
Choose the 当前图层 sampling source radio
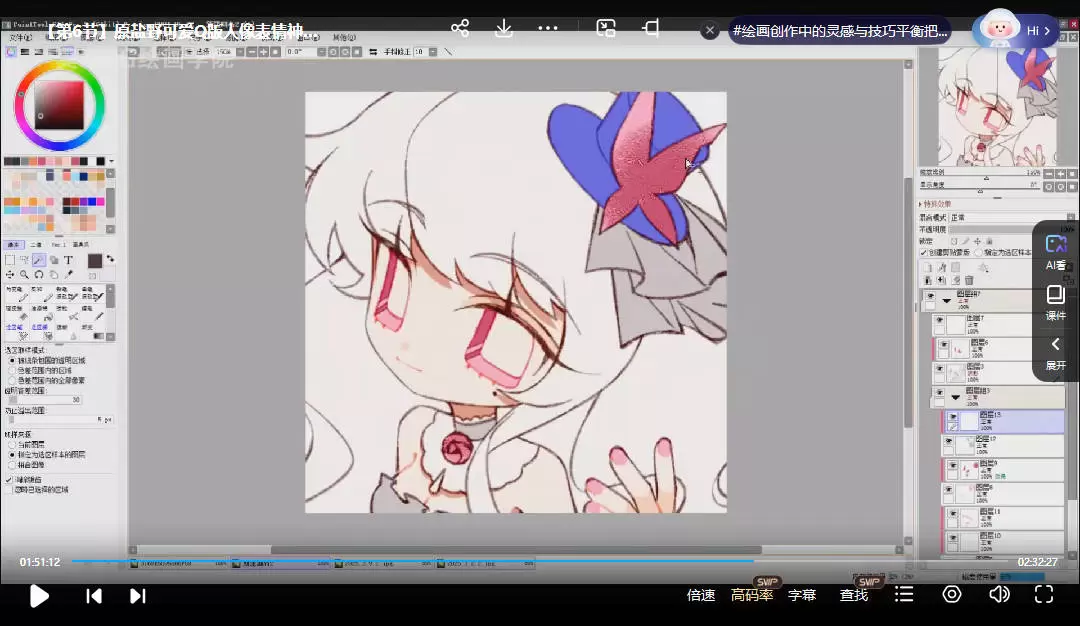coord(12,445)
